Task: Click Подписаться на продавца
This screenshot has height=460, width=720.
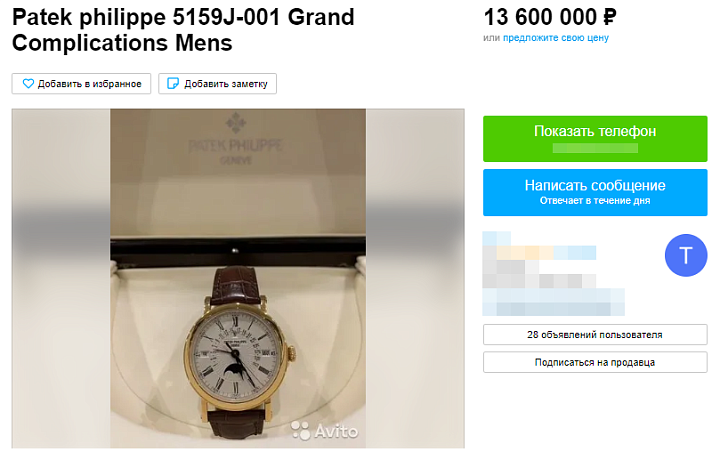Action: (595, 362)
